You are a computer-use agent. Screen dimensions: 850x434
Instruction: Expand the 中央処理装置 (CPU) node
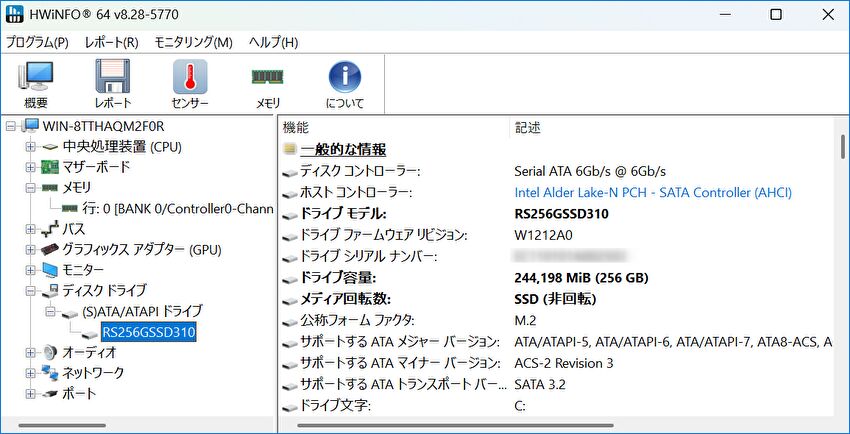pos(30,147)
